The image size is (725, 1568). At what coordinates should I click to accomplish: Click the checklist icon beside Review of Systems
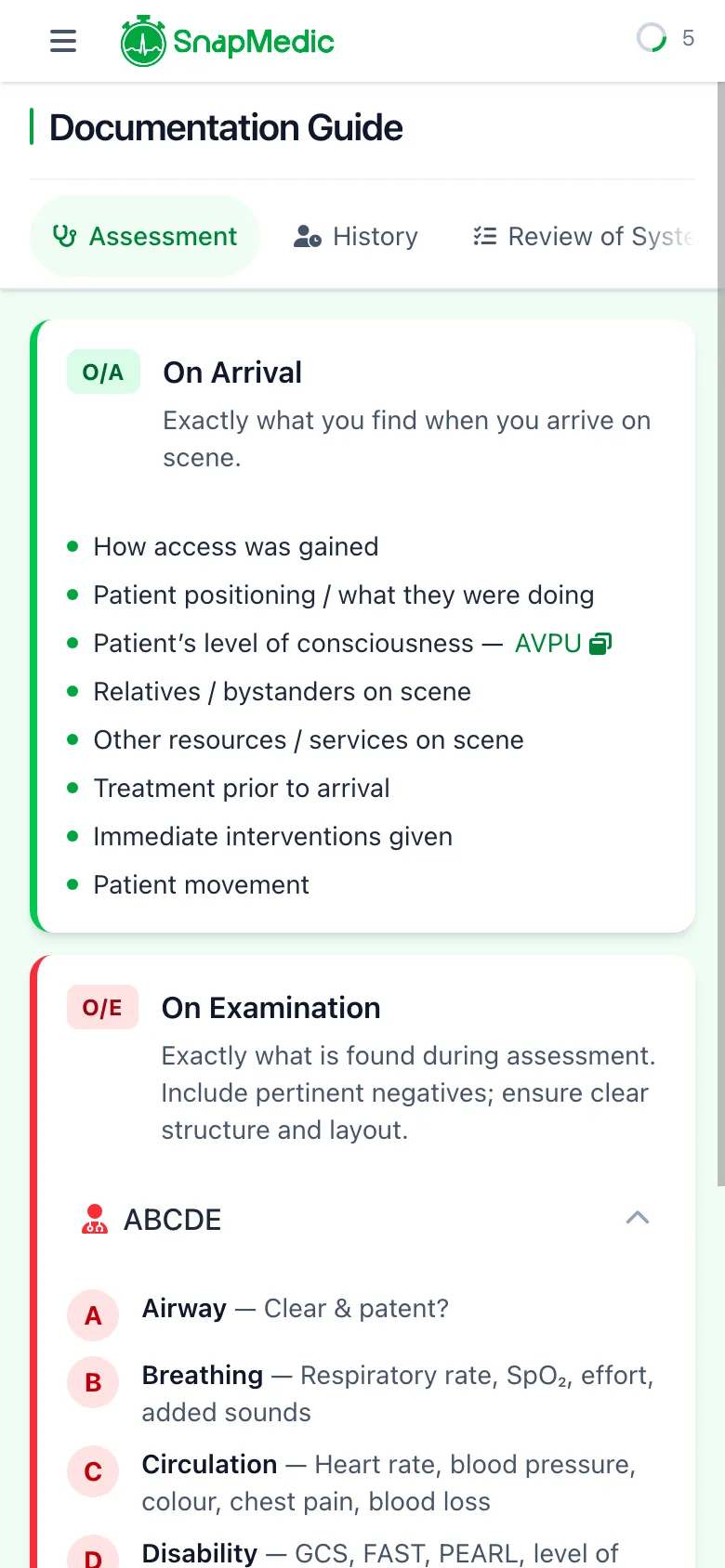tap(485, 236)
